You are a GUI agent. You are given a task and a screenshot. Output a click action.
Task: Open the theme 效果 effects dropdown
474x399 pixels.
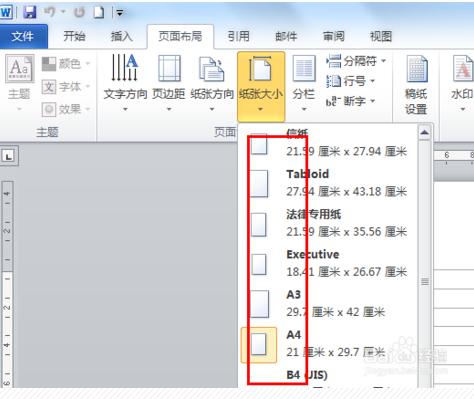tap(66, 109)
